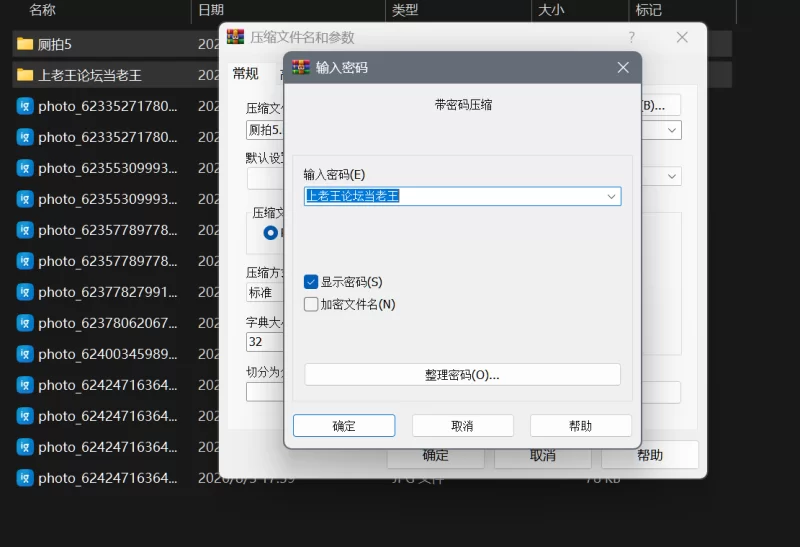The height and width of the screenshot is (547, 800).
Task: Sort file list by 大小 column
Action: (x=551, y=10)
